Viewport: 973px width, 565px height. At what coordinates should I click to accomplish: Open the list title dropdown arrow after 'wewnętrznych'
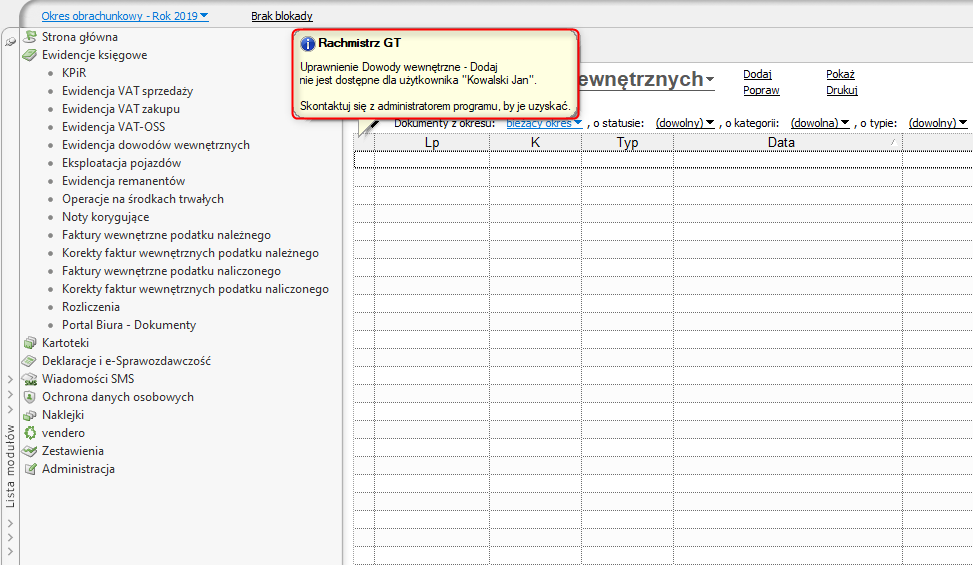[710, 80]
